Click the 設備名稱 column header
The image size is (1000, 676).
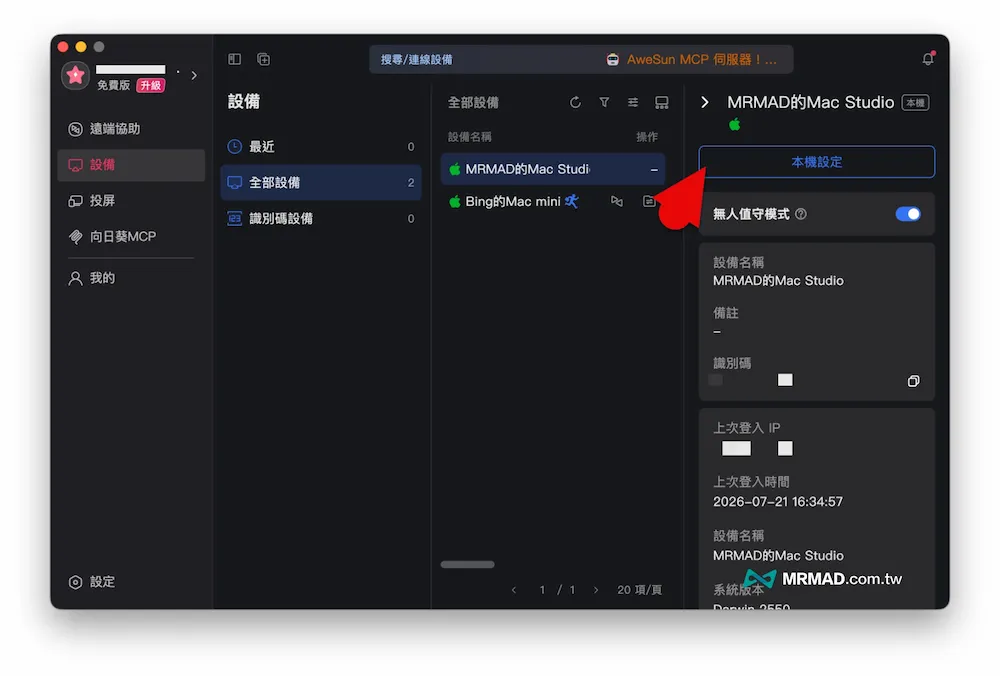click(x=469, y=137)
